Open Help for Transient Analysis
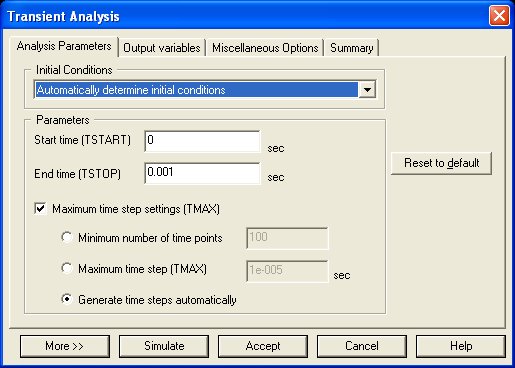The image size is (515, 368). tap(461, 346)
